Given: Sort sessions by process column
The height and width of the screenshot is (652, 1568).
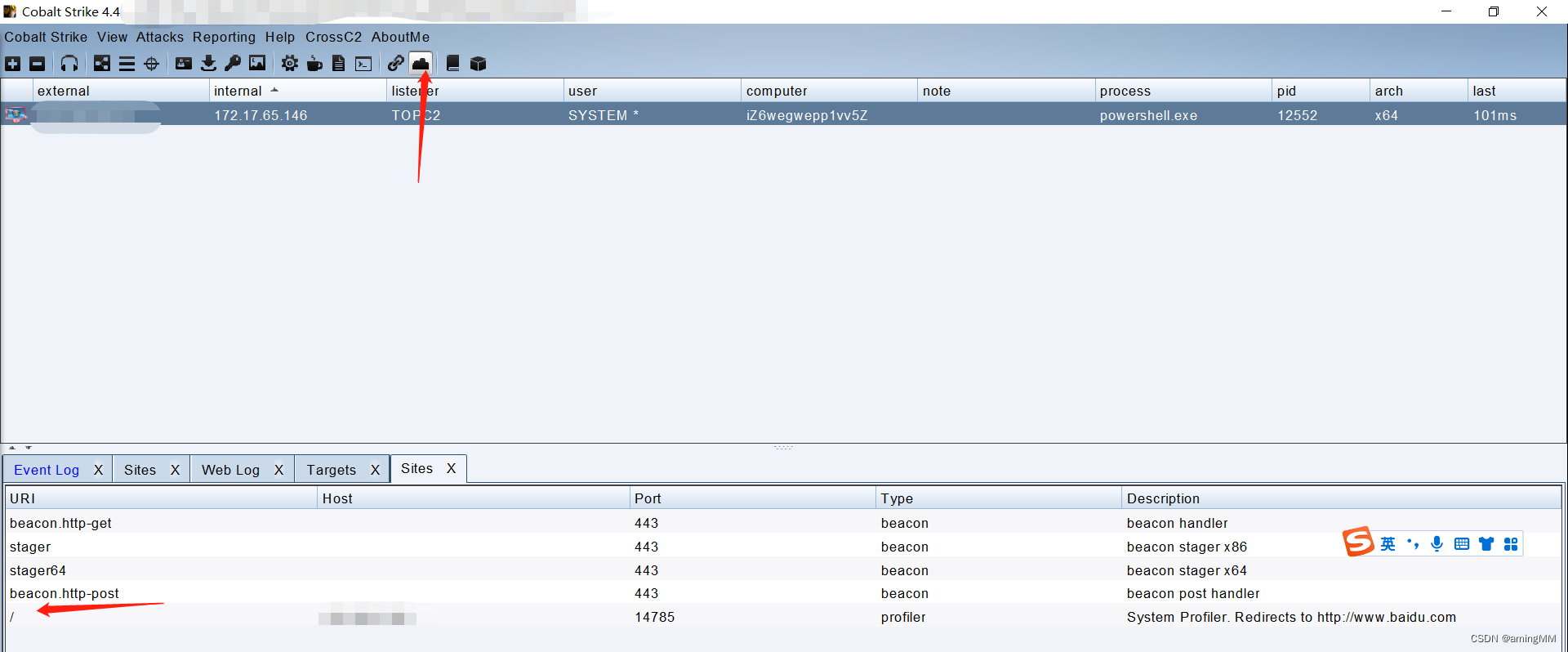Looking at the screenshot, I should (1183, 91).
